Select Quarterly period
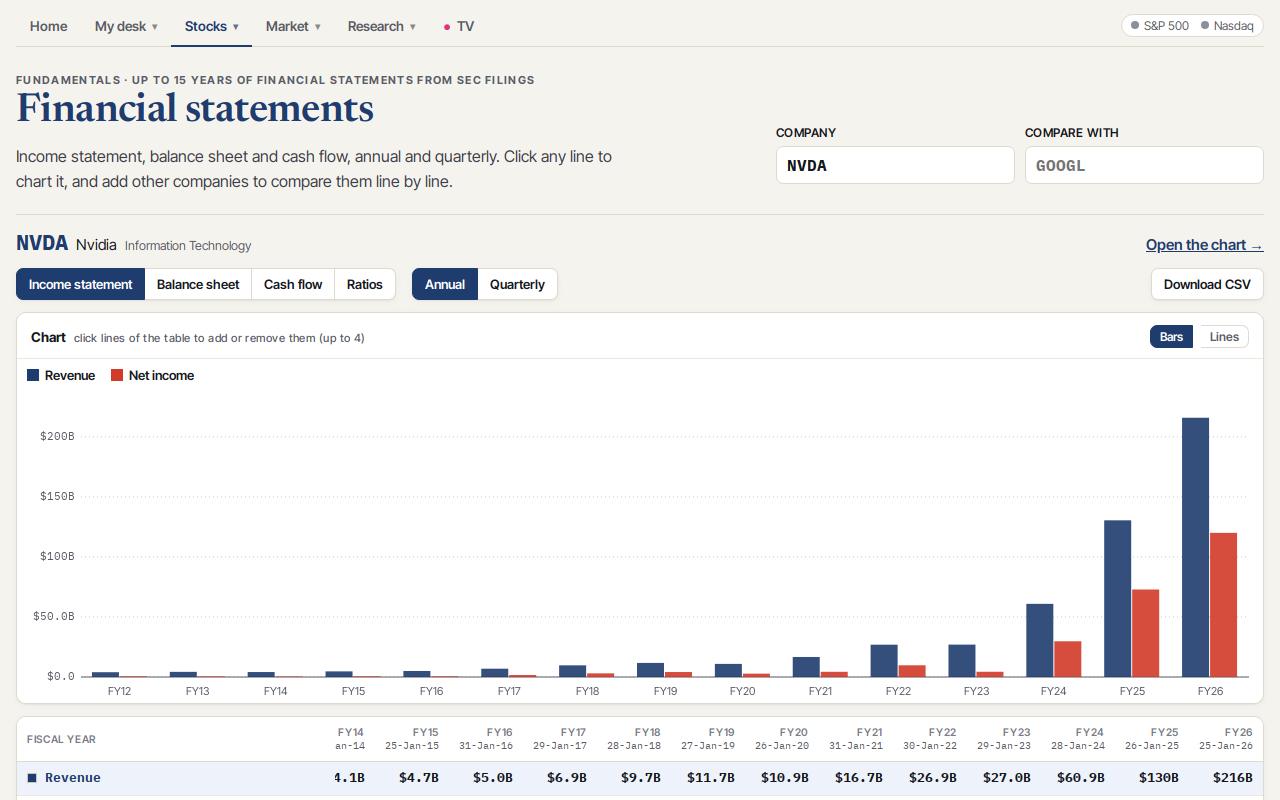The image size is (1280, 800). [x=517, y=284]
